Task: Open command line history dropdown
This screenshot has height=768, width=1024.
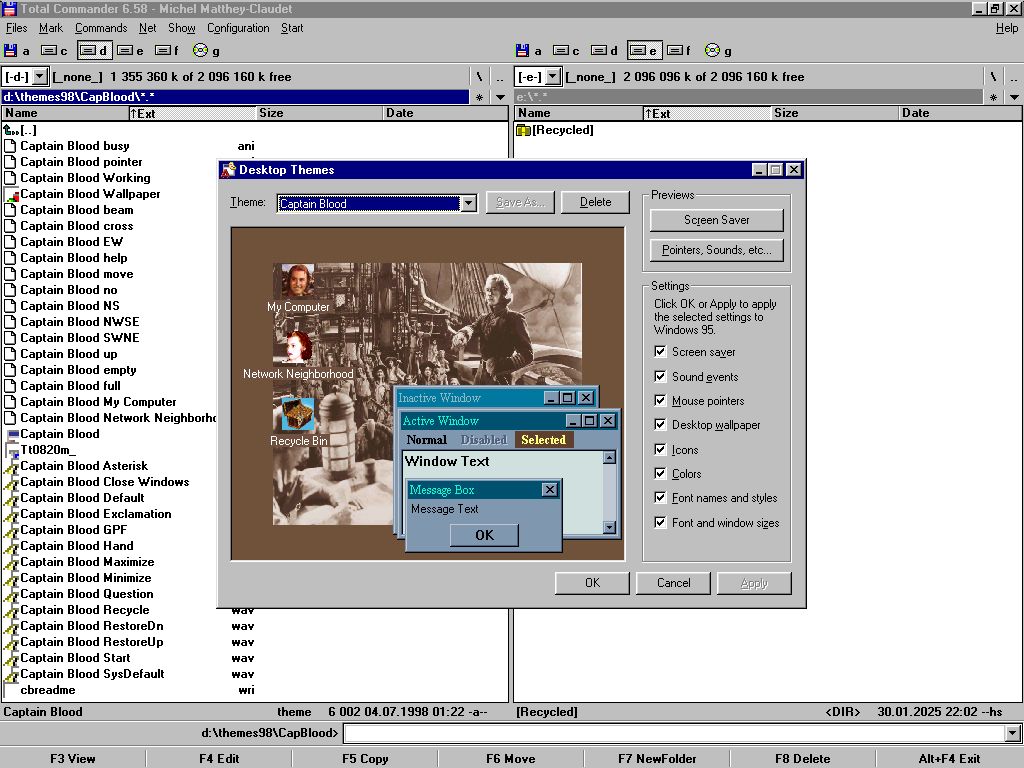Action: click(x=1012, y=734)
